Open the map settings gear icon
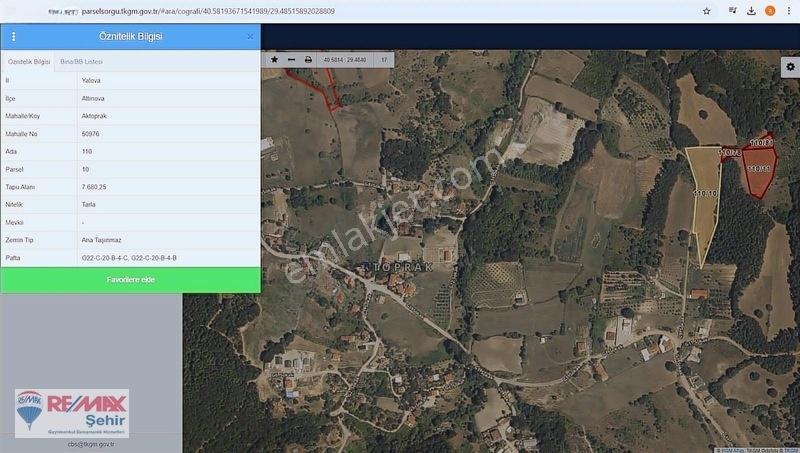Screen dimensions: 800x453 coord(790,67)
